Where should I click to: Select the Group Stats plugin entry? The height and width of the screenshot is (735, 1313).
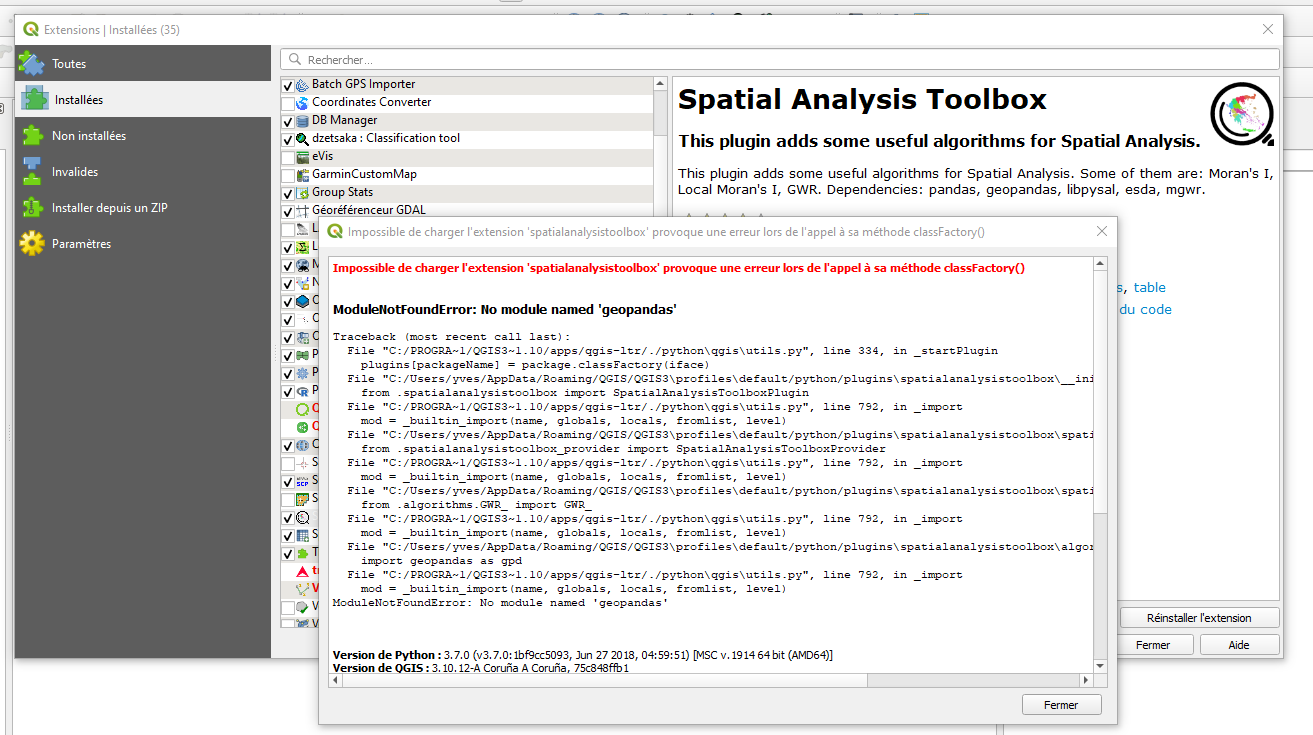point(340,191)
